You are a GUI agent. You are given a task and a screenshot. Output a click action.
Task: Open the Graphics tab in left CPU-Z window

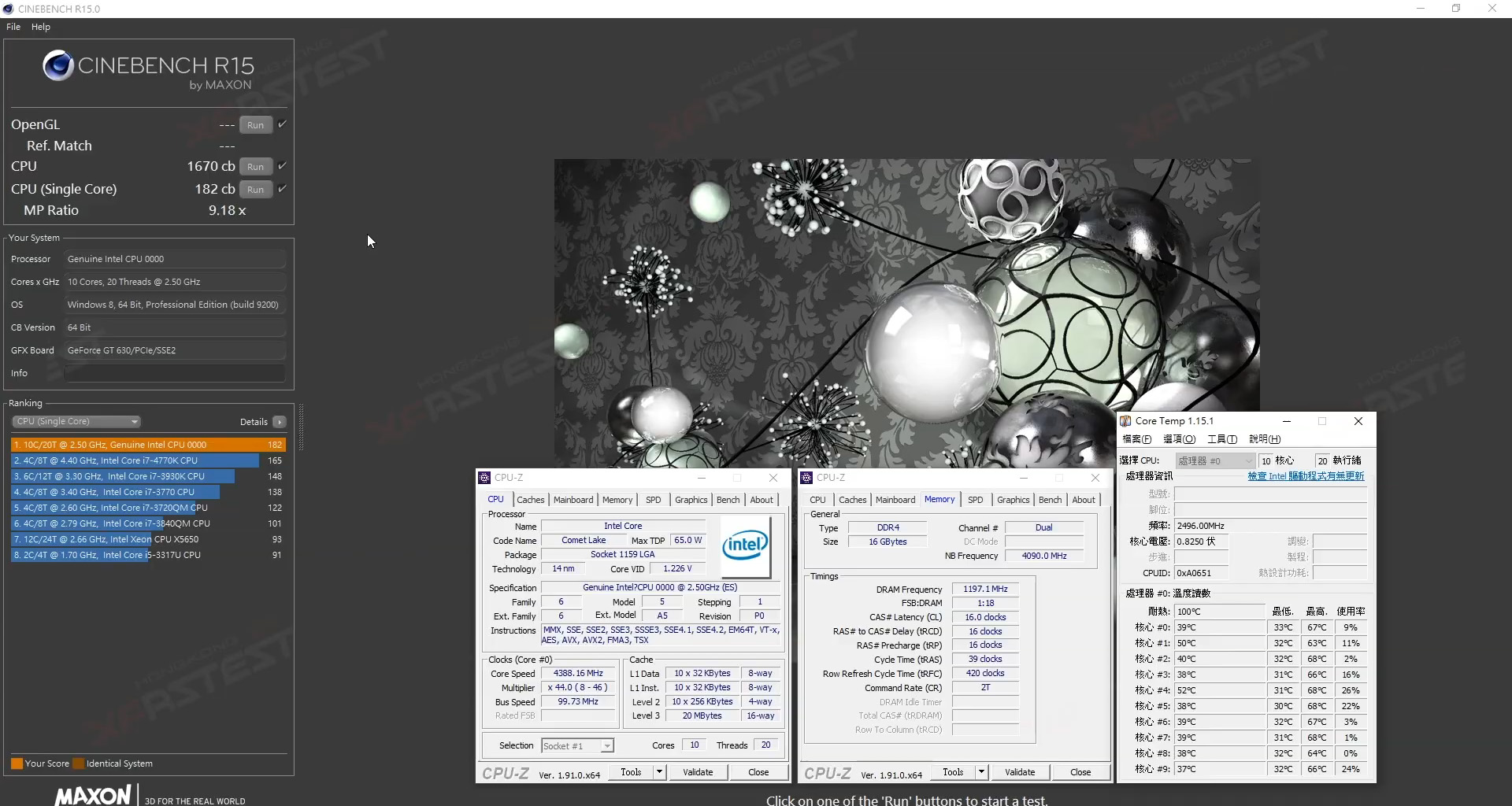pos(691,500)
